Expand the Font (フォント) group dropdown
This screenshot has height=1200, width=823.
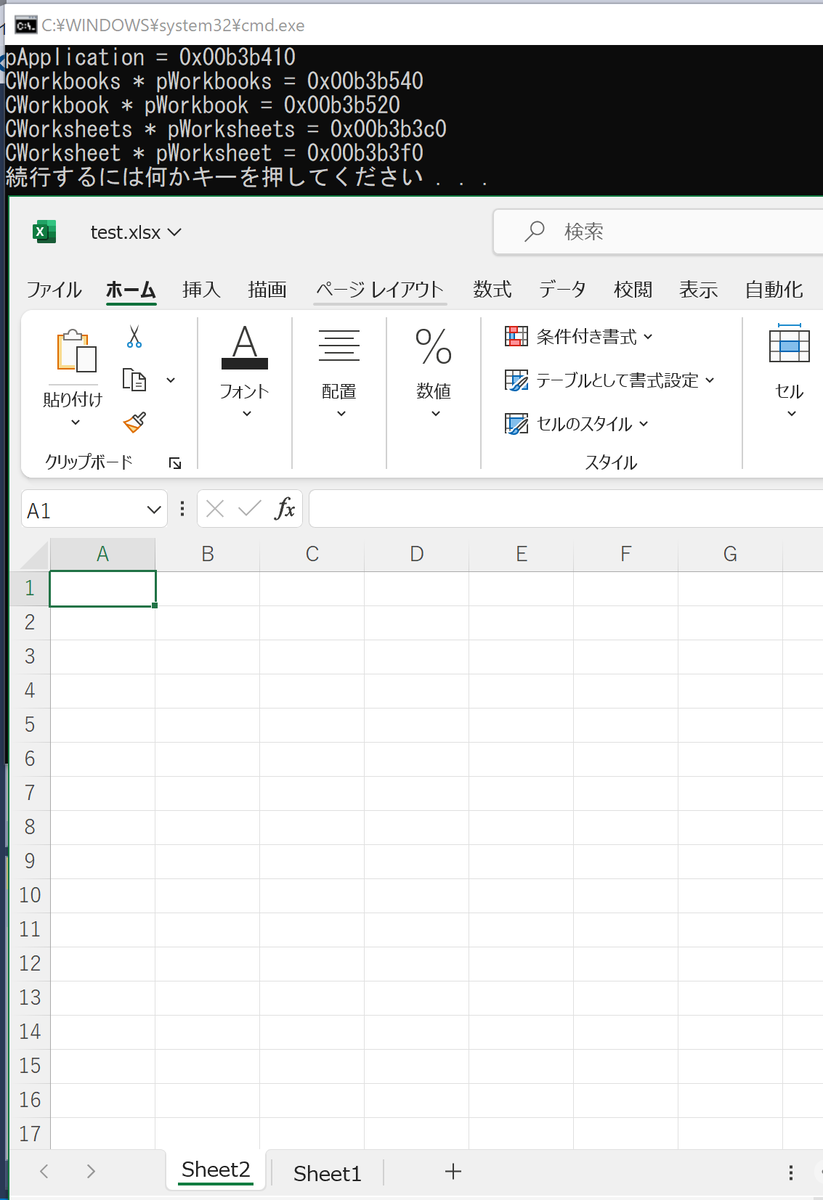click(246, 414)
